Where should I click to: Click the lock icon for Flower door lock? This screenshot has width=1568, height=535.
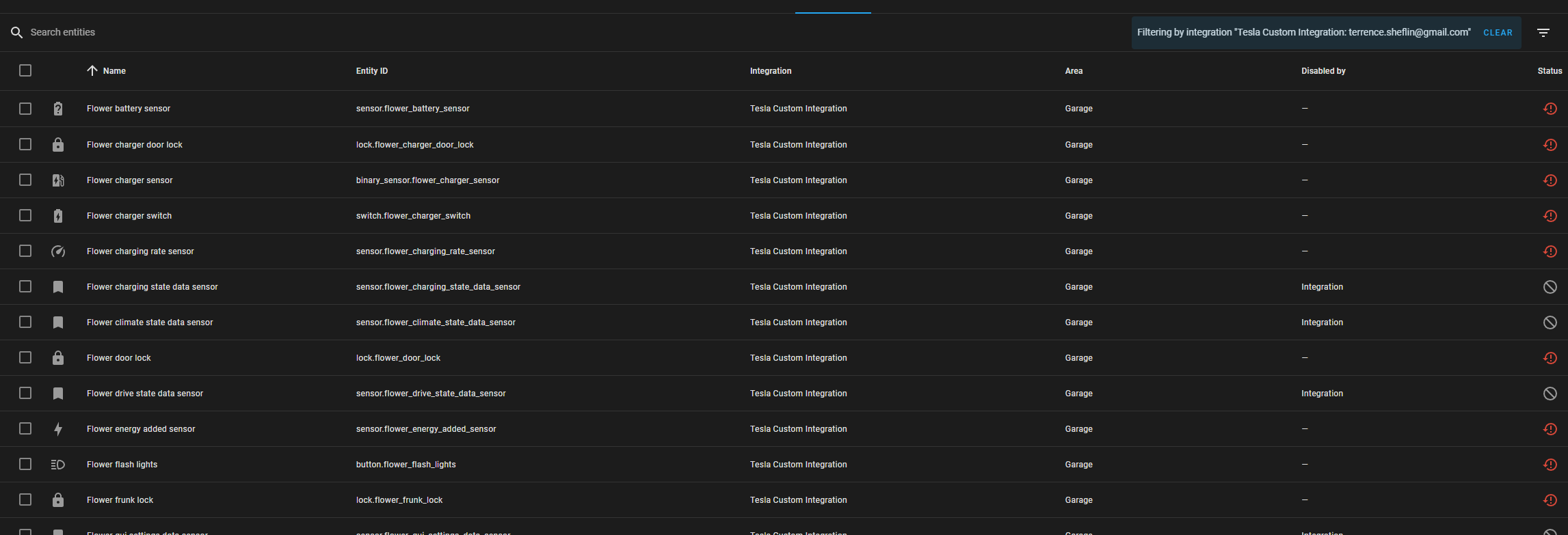pyautogui.click(x=58, y=358)
